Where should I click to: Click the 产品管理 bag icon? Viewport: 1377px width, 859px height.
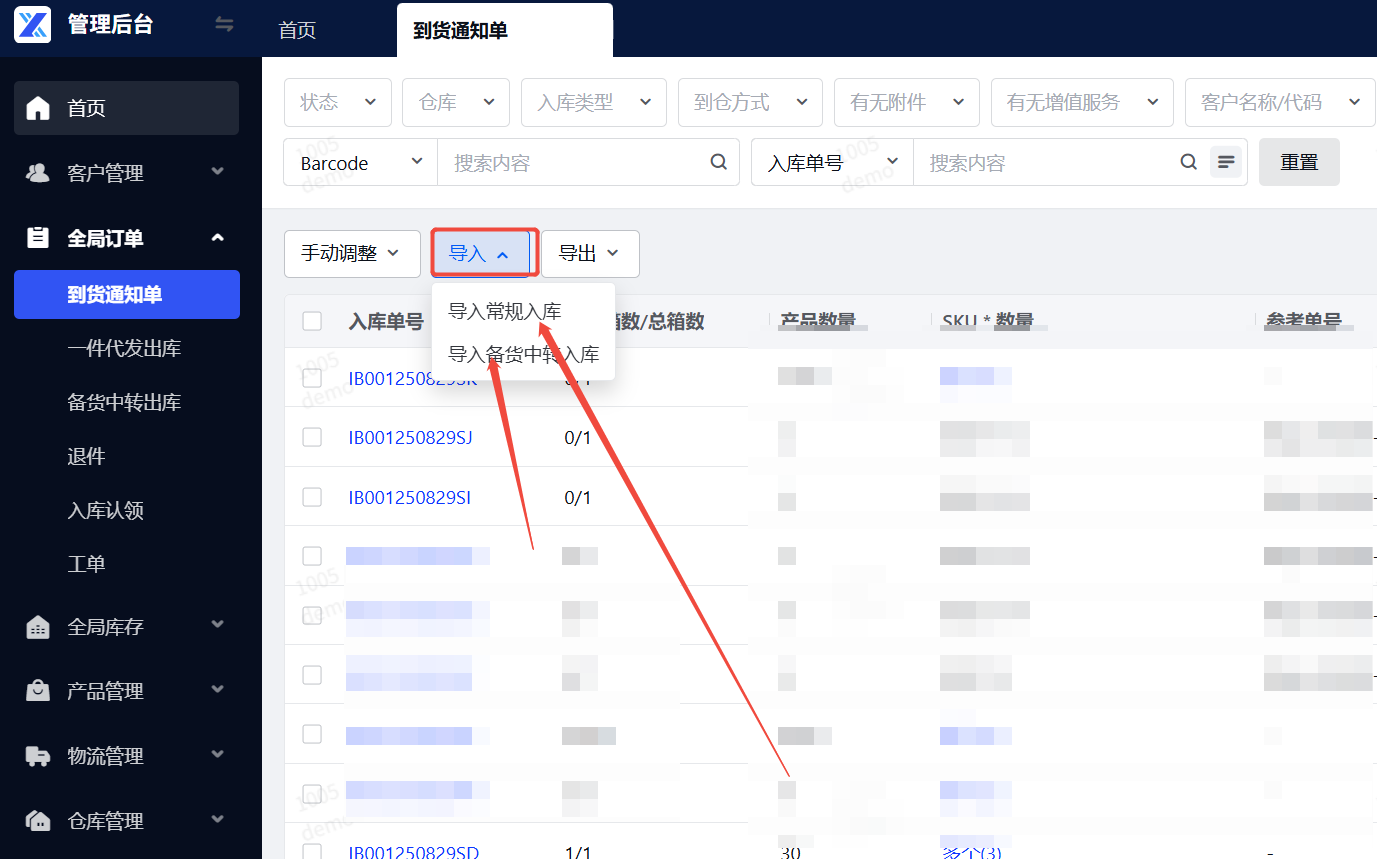[38, 691]
